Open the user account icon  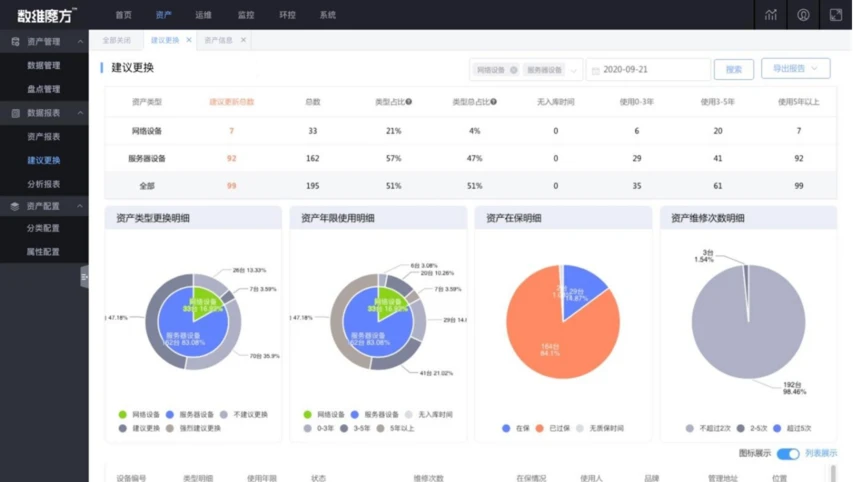coord(803,15)
